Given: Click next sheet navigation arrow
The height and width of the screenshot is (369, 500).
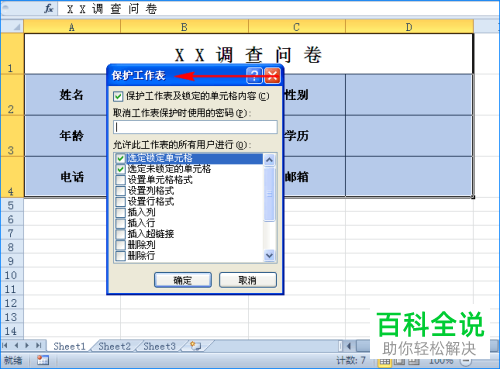Looking at the screenshot, I should click(27, 346).
